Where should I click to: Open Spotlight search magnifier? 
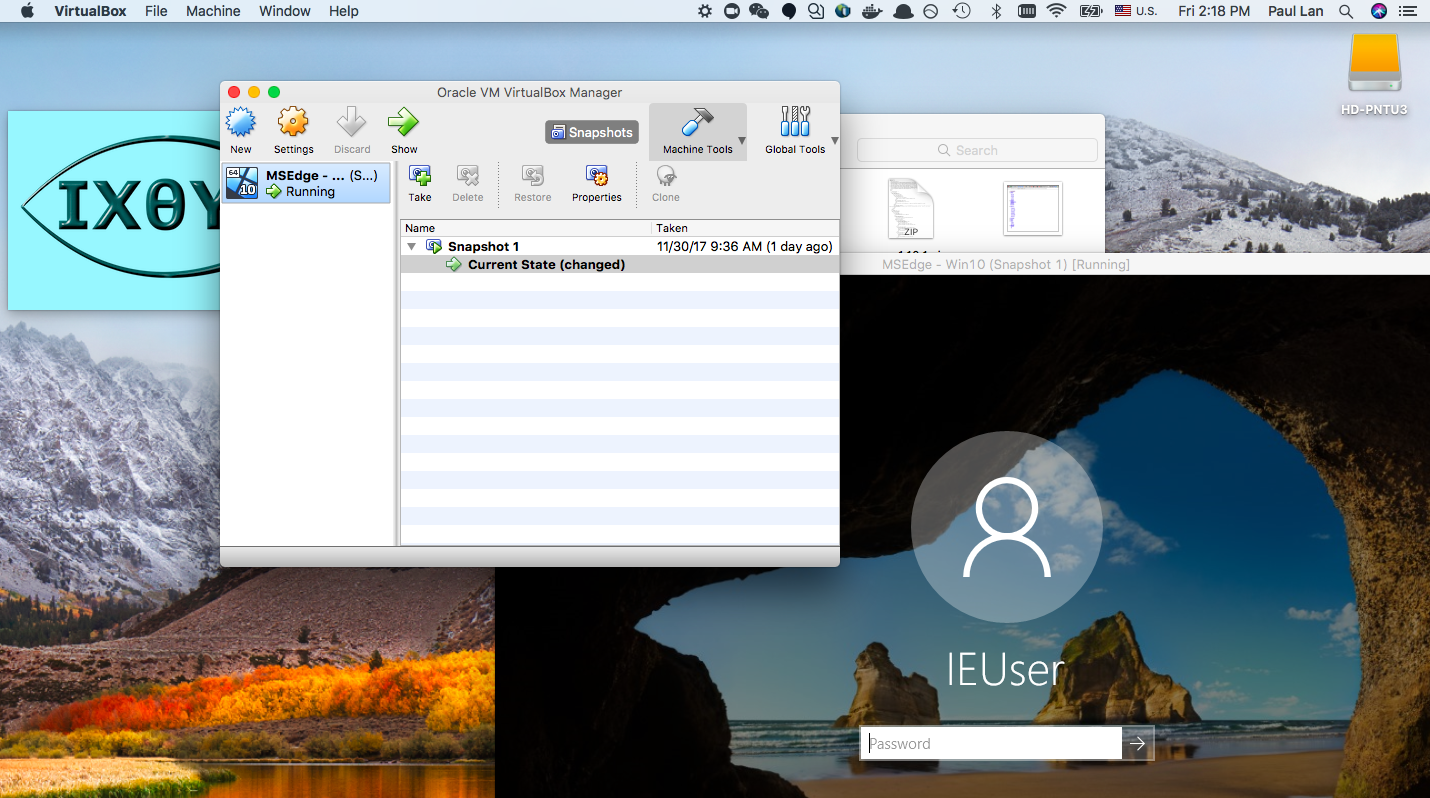pos(1346,11)
